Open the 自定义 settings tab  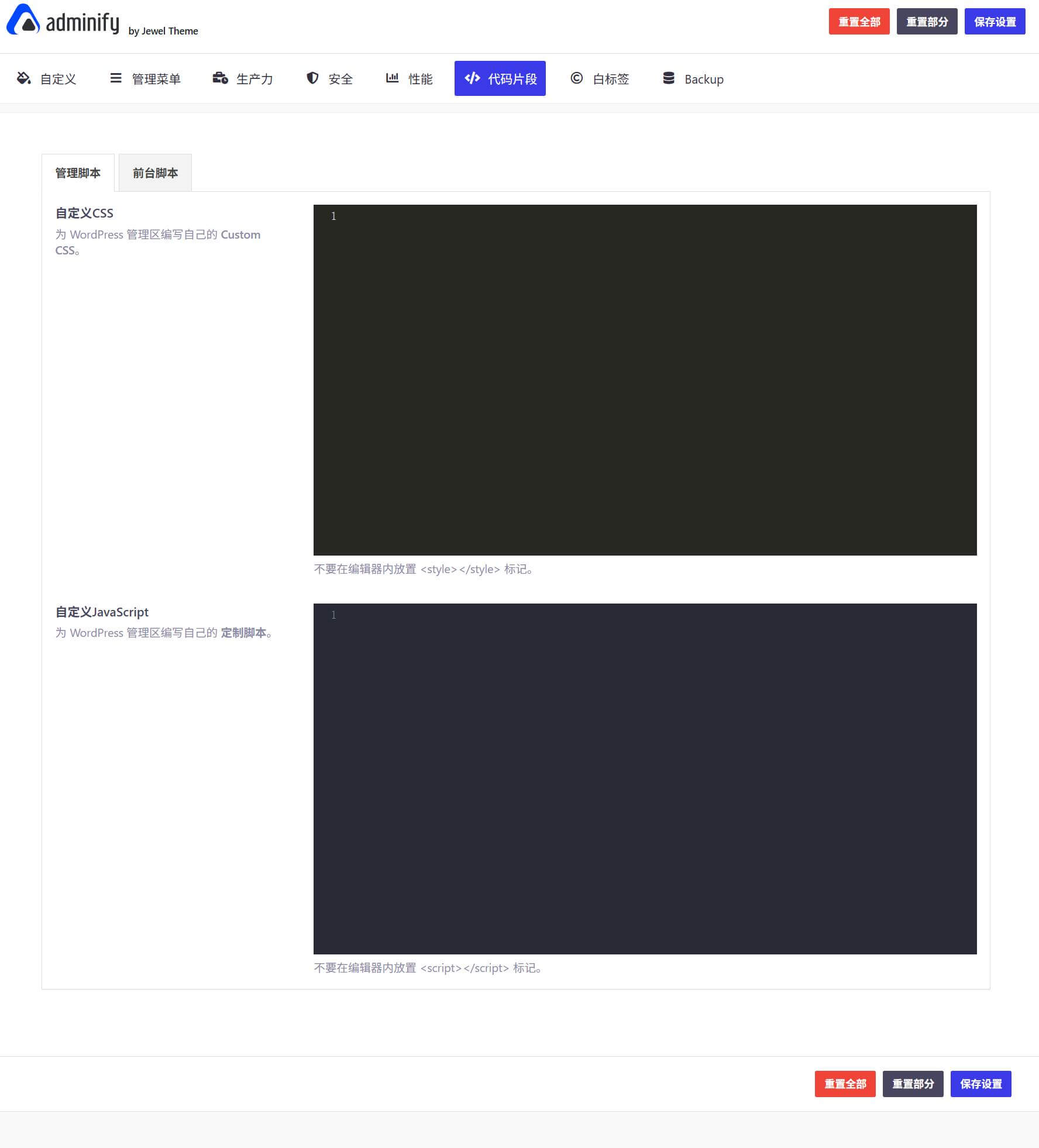[x=47, y=78]
